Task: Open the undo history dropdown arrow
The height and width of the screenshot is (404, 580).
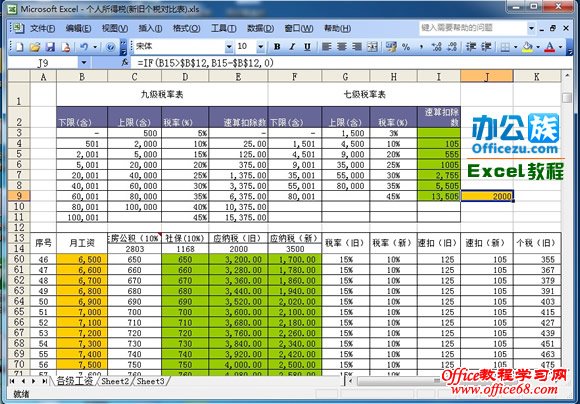Action: pos(95,47)
